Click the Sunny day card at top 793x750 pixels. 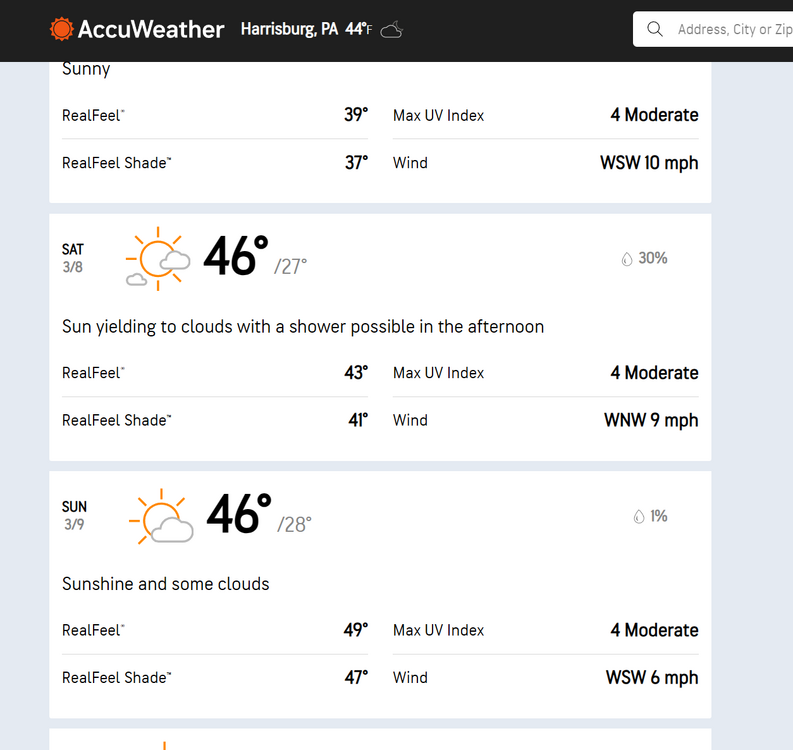[380, 133]
